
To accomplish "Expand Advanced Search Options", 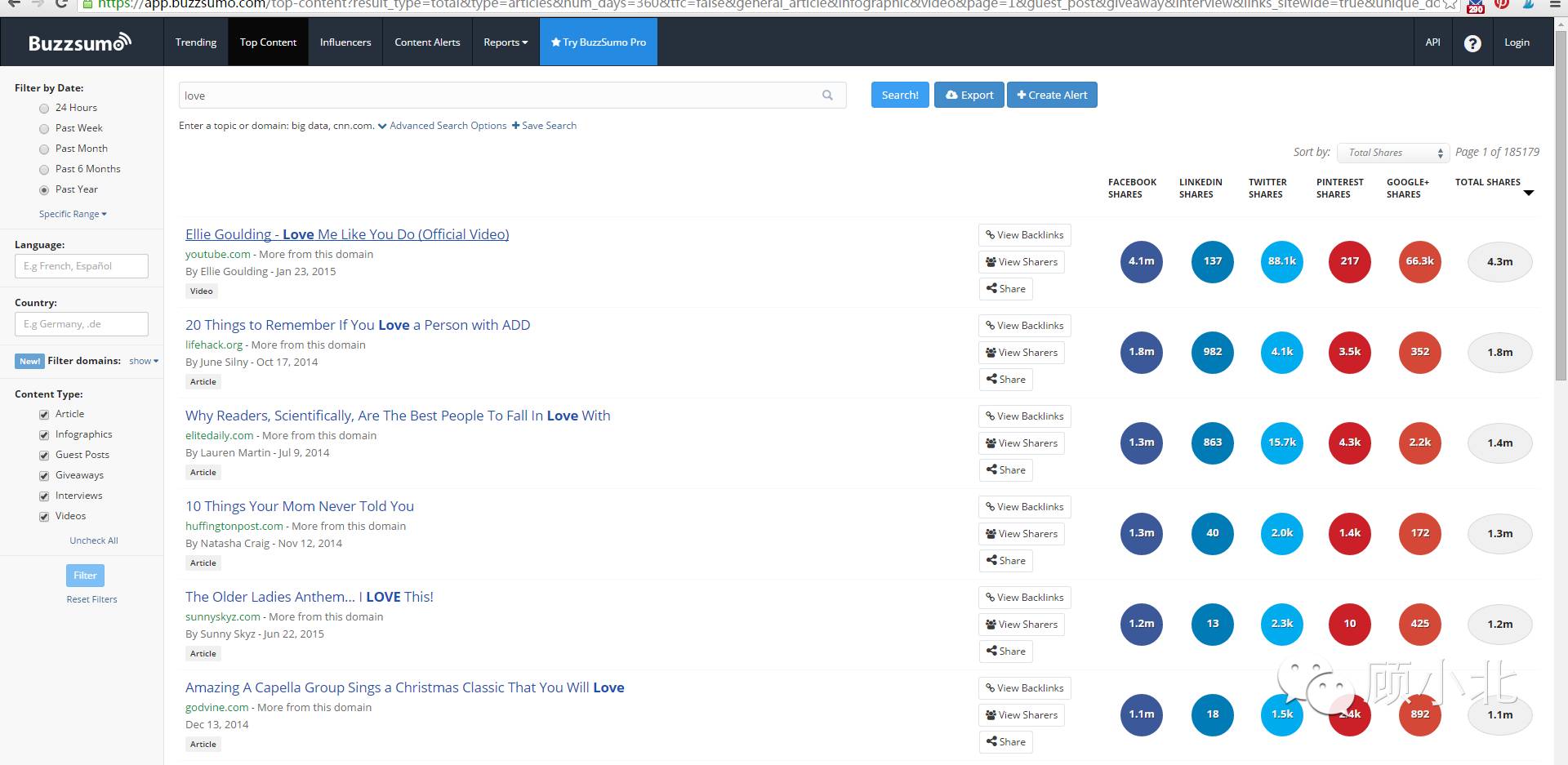I will 442,126.
